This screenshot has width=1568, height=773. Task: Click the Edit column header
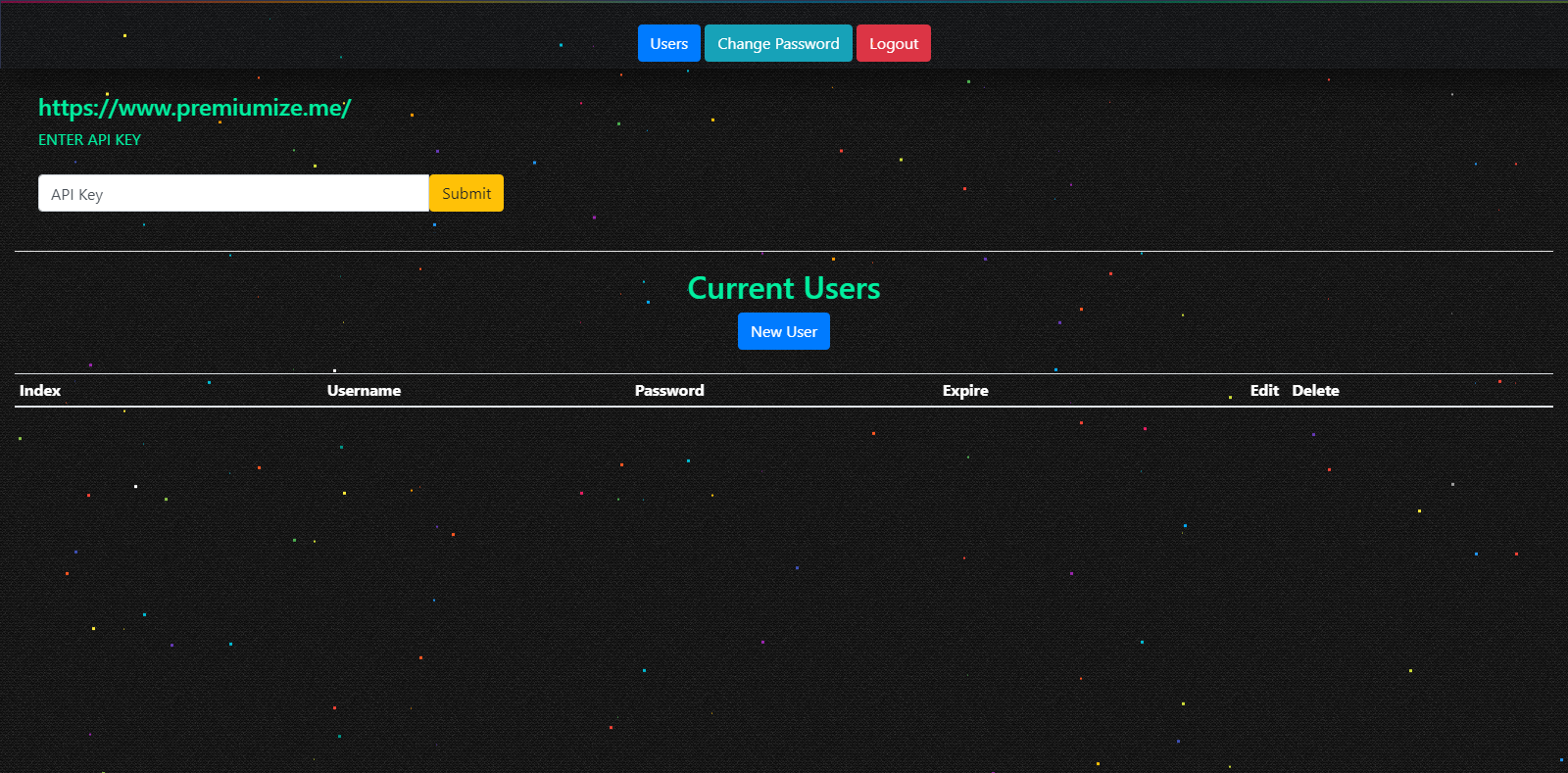point(1264,390)
